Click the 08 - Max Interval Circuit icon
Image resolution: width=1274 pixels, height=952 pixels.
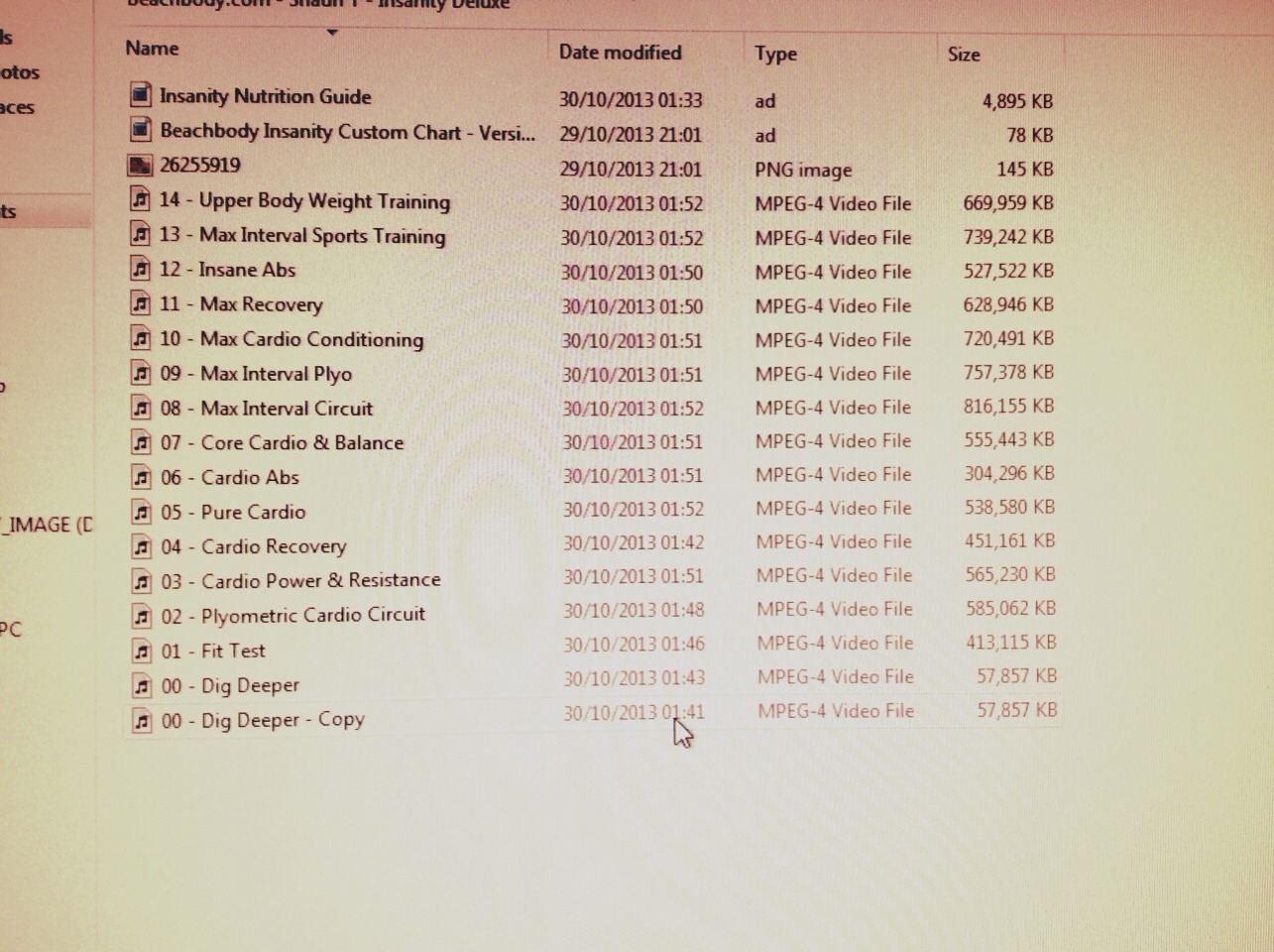[x=142, y=408]
